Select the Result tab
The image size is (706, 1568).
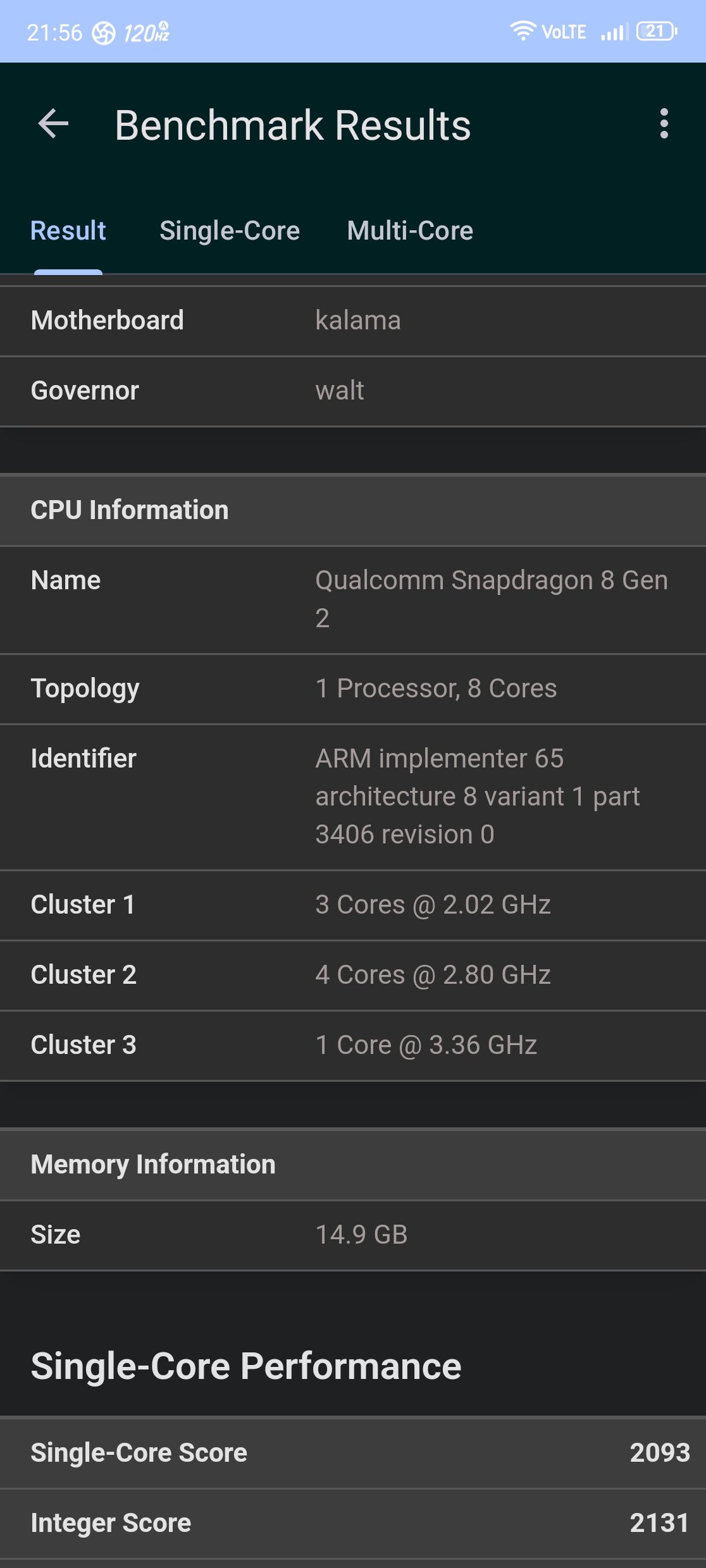pyautogui.click(x=68, y=231)
